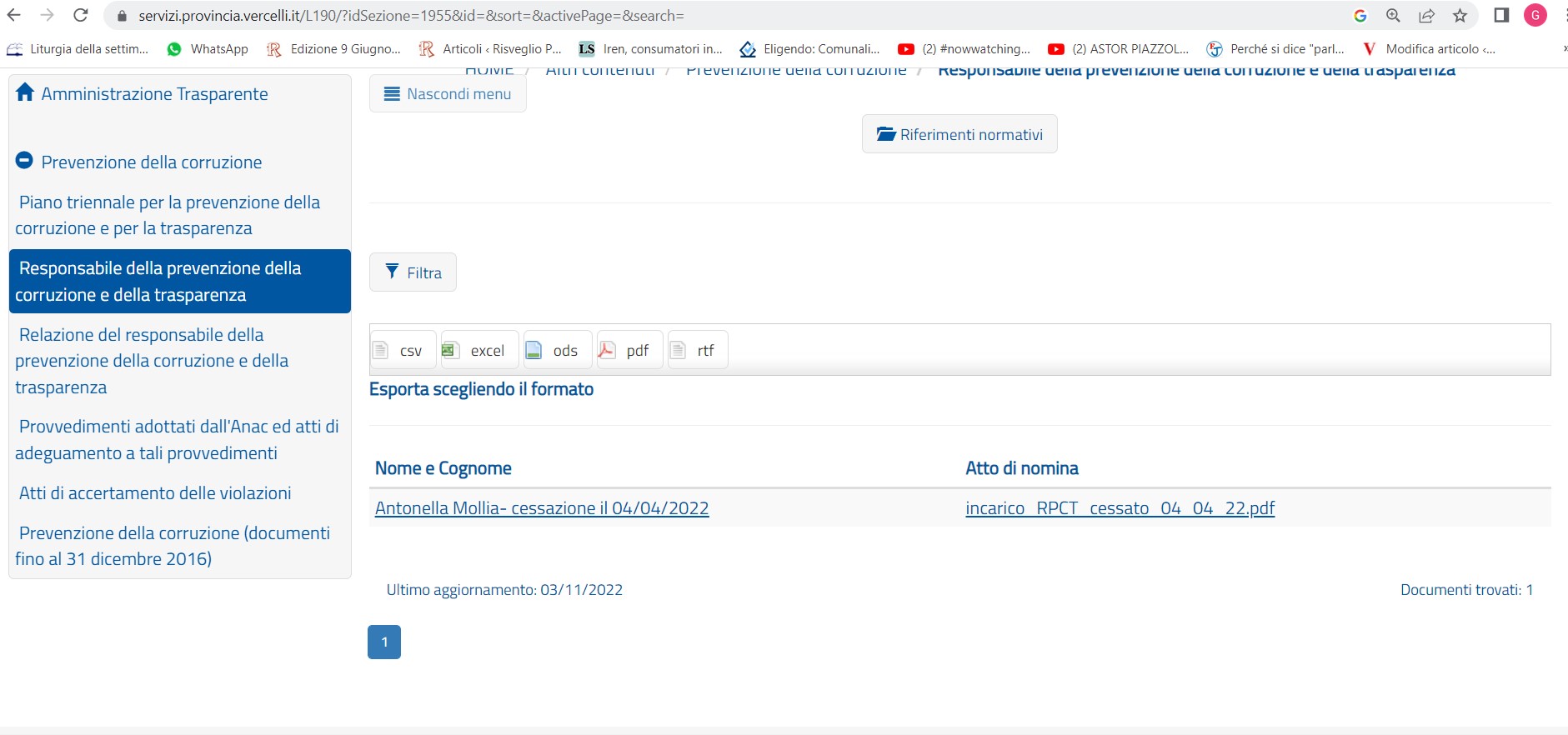The width and height of the screenshot is (1568, 735).
Task: Open the browser zoom magnifier icon
Action: (1393, 16)
